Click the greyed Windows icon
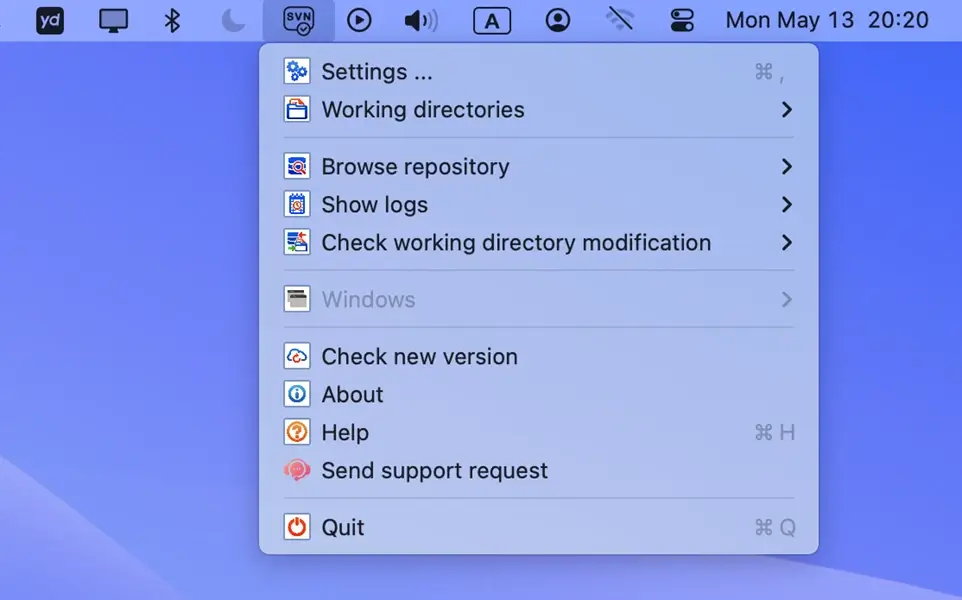The height and width of the screenshot is (600, 962). (x=297, y=299)
